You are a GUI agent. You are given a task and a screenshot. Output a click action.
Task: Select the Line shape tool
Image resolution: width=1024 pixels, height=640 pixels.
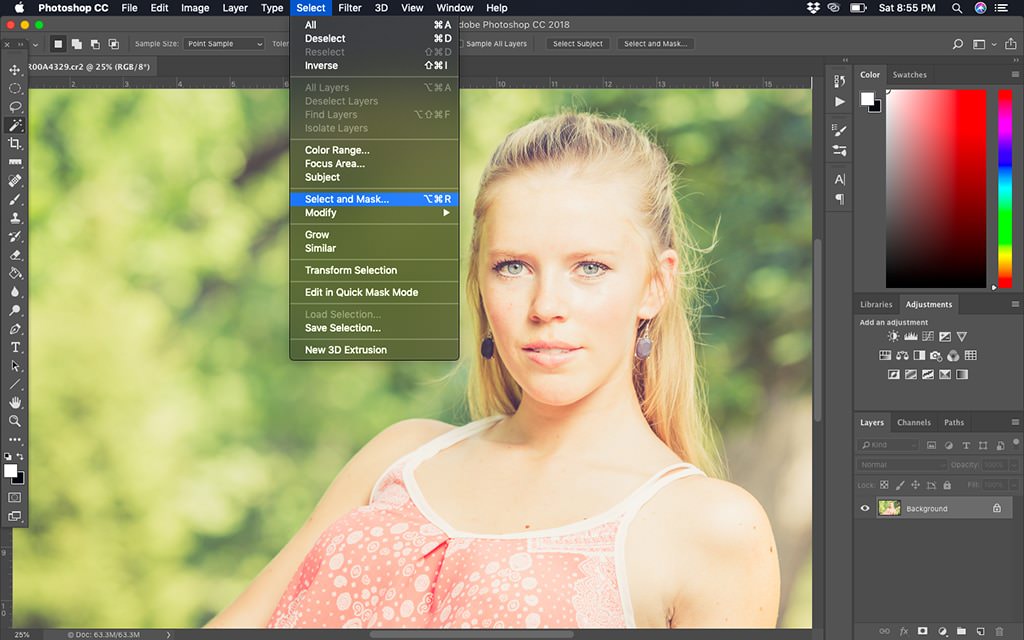[15, 384]
